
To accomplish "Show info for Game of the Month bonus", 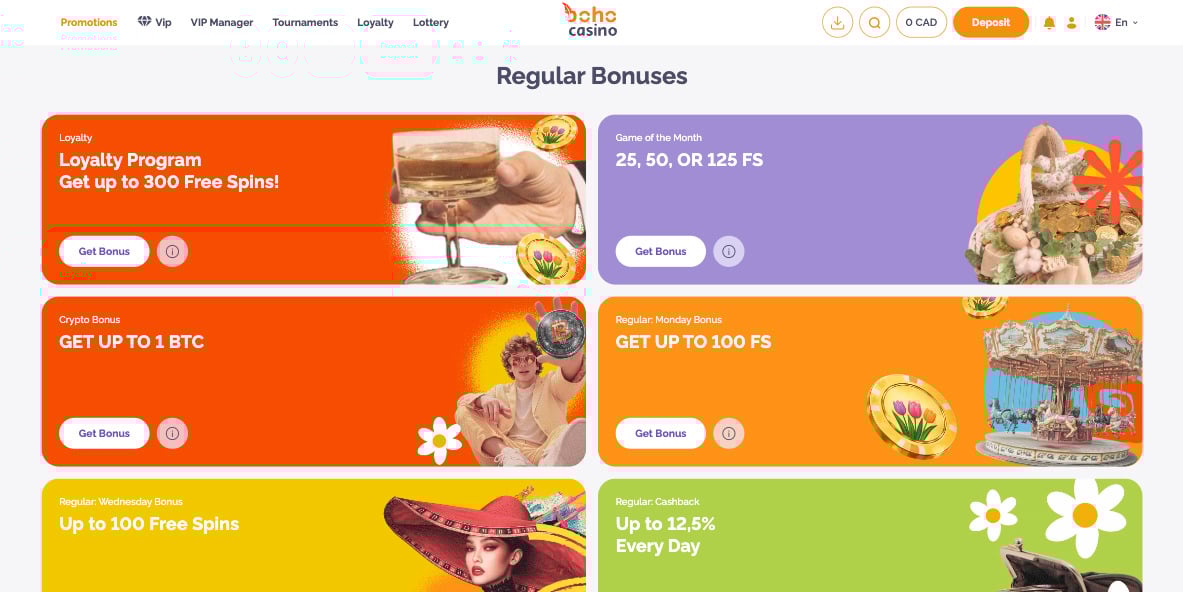I will click(x=729, y=251).
